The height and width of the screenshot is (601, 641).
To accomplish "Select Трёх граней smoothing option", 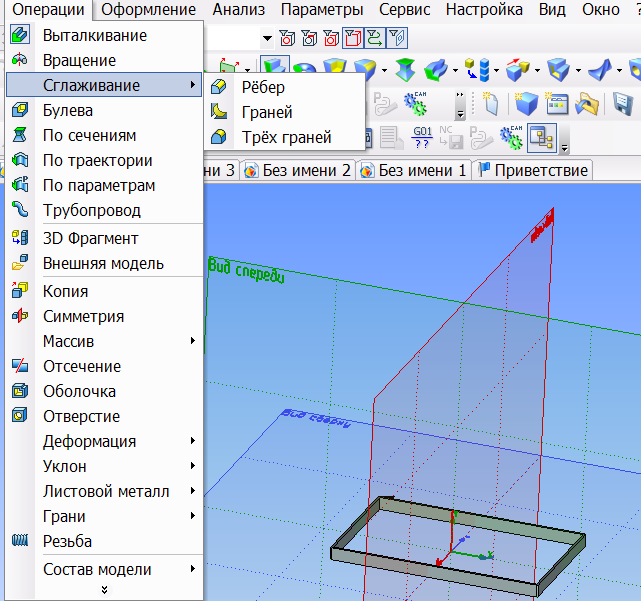I will pos(286,137).
